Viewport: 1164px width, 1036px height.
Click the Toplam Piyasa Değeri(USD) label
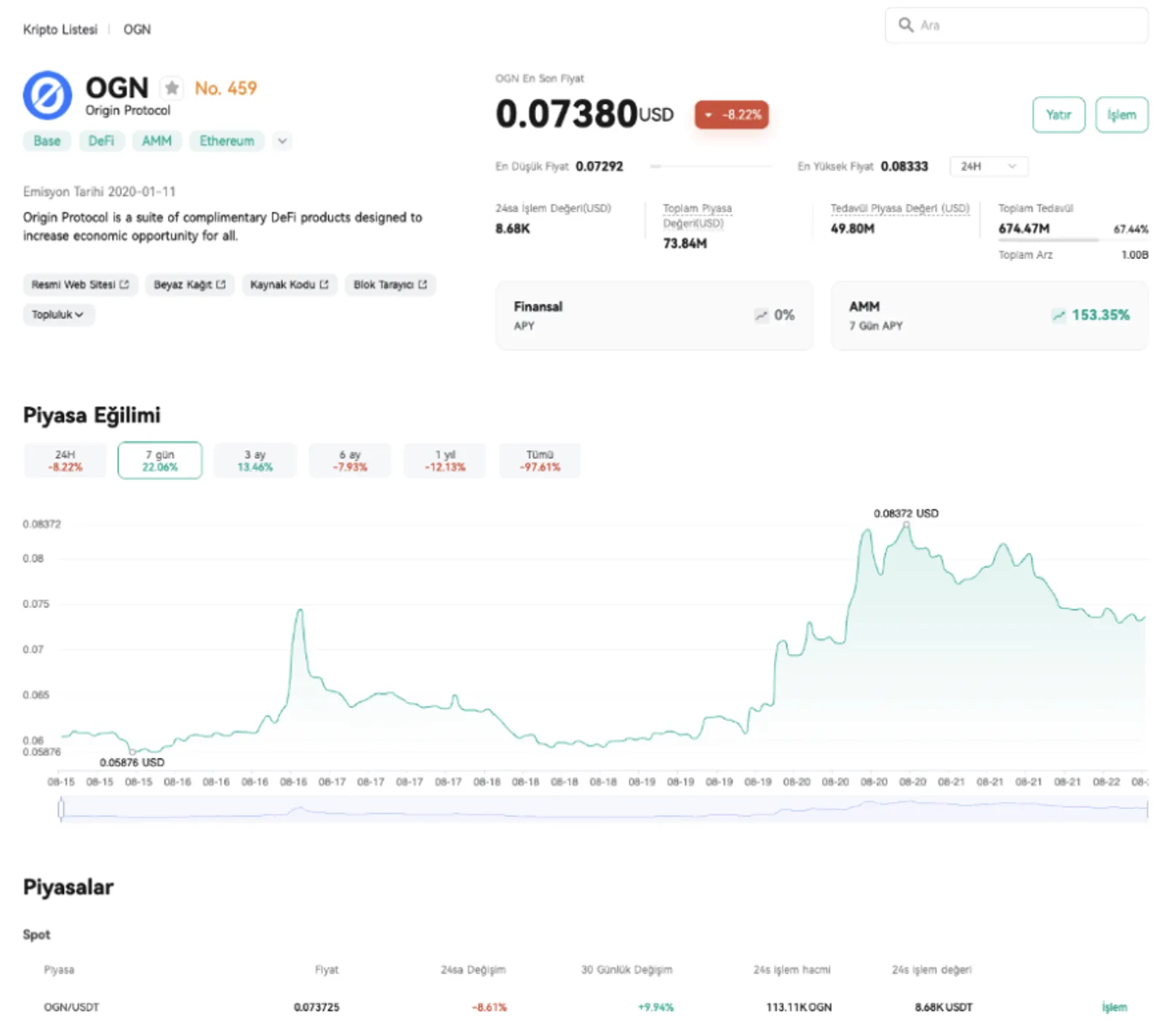tap(697, 215)
